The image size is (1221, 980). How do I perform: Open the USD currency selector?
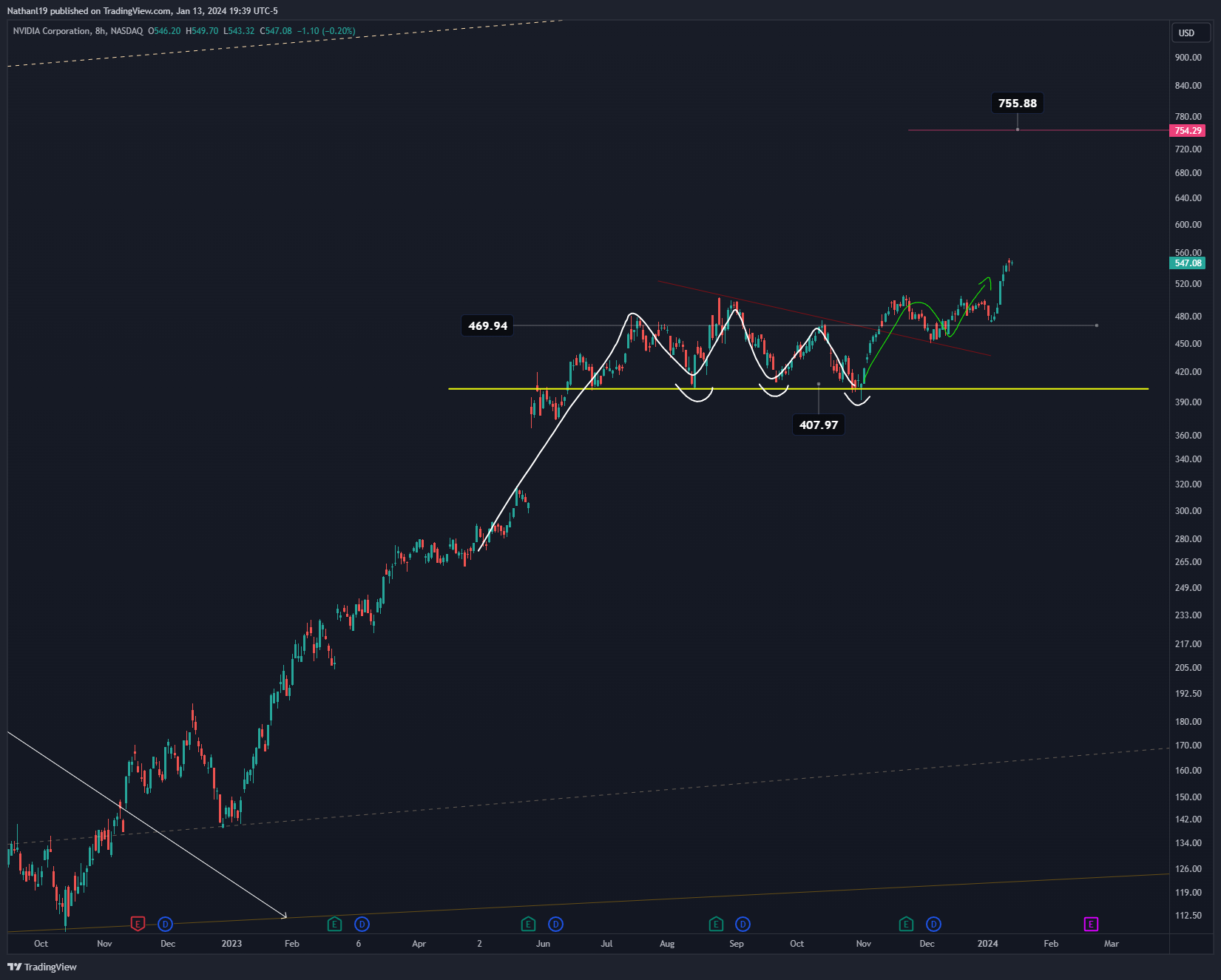click(x=1190, y=33)
